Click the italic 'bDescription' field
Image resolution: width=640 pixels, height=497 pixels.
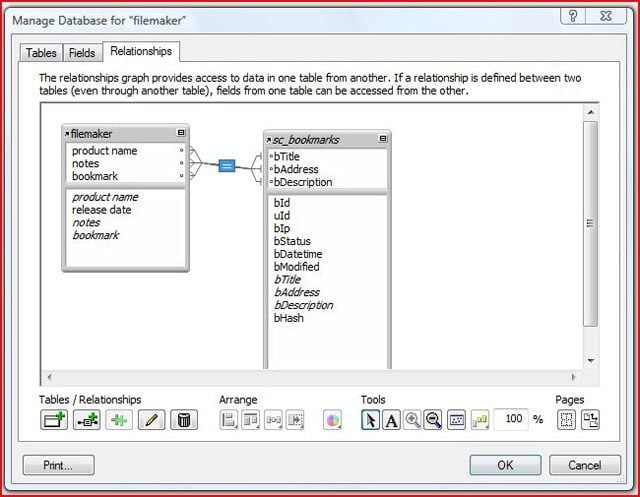[304, 305]
